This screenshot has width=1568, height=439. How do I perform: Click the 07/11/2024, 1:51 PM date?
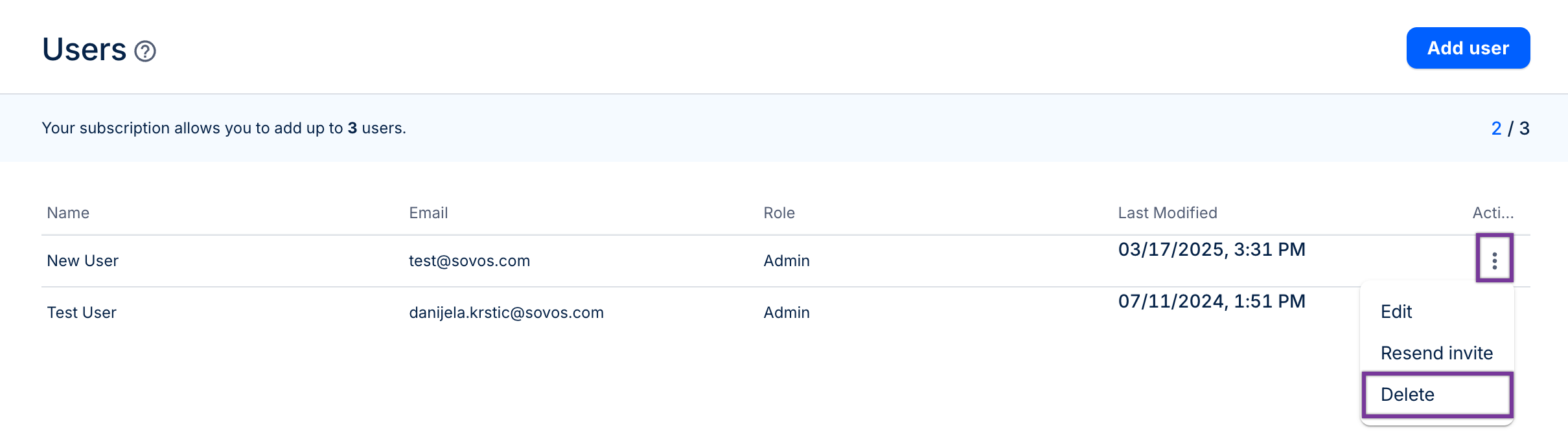(1212, 301)
